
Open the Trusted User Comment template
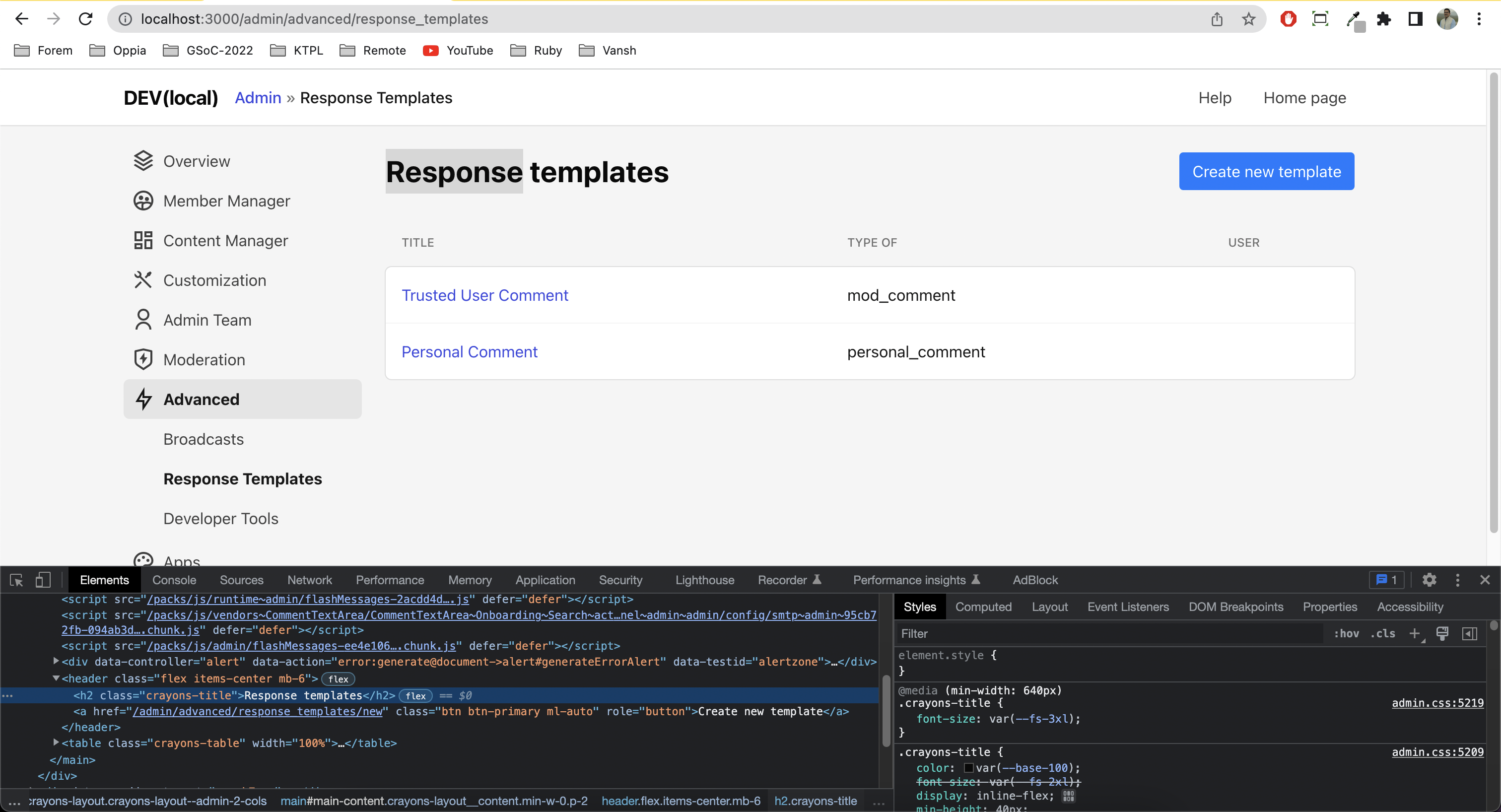point(485,295)
